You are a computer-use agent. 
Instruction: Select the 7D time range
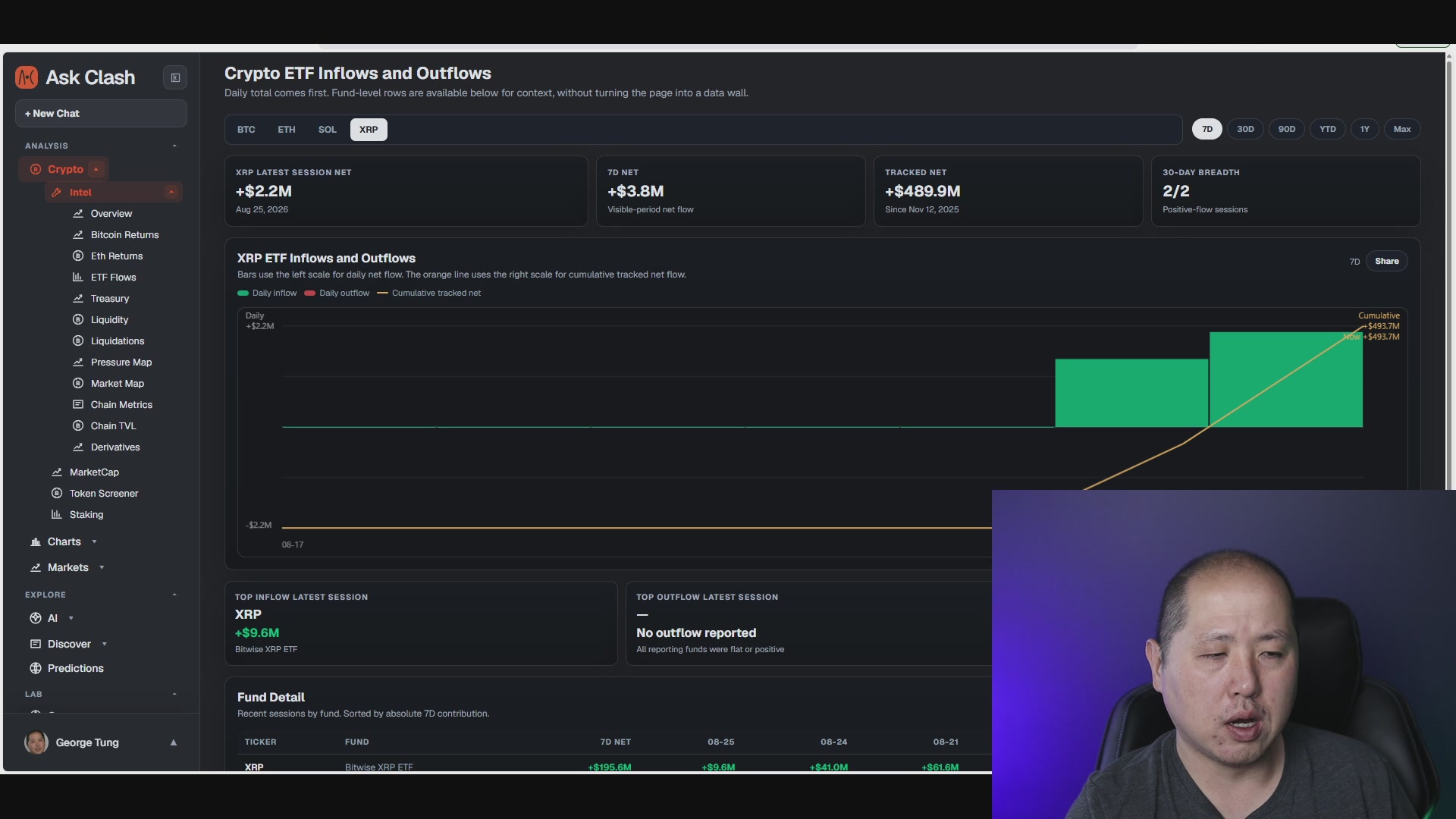click(x=1207, y=129)
